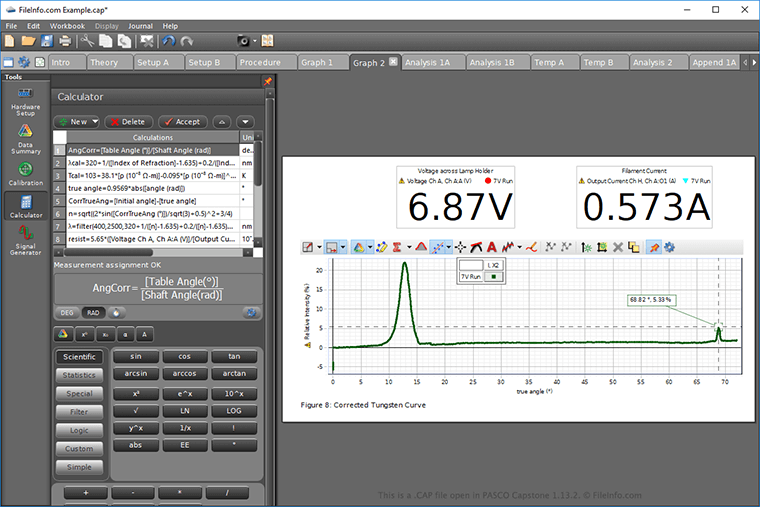The image size is (760, 507).
Task: Click the undo arrow in main toolbar
Action: pos(168,41)
